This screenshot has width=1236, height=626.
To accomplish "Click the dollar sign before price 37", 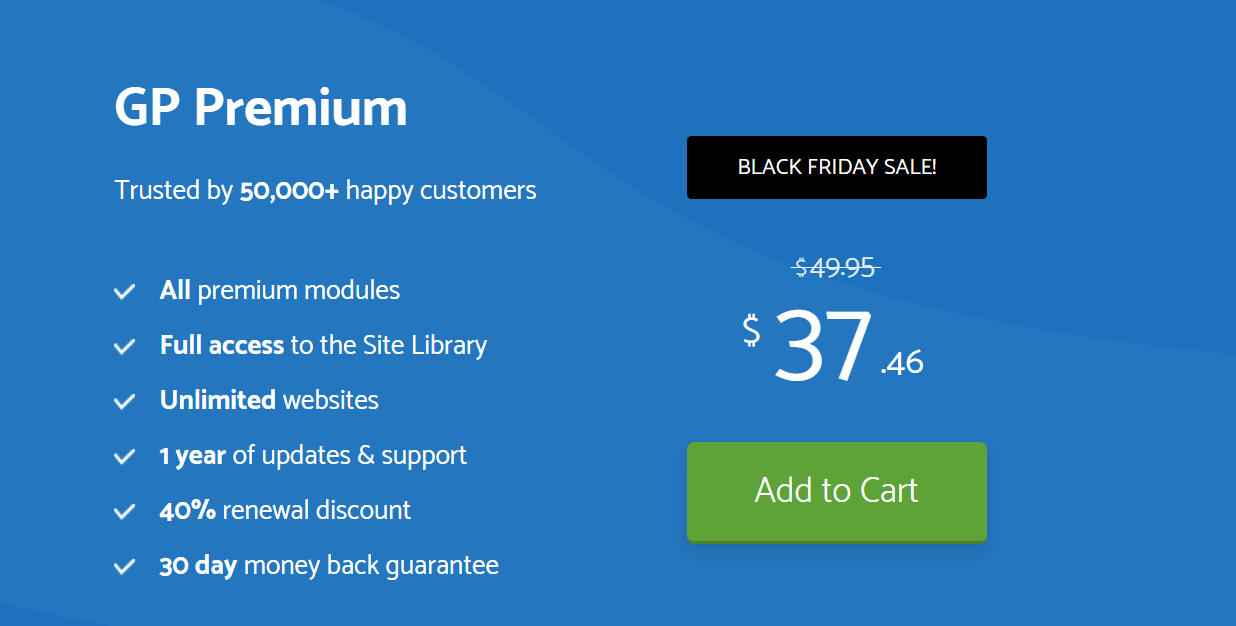I will pyautogui.click(x=751, y=331).
